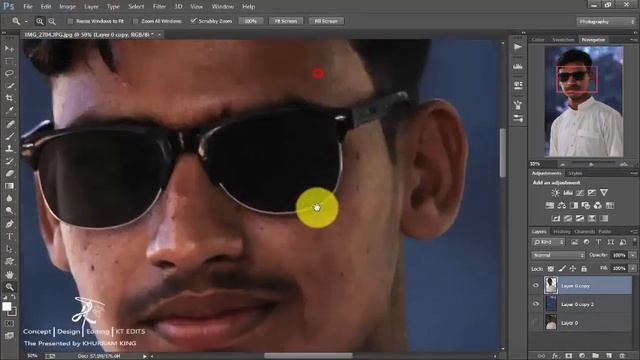Open the Filter menu
This screenshot has width=640, height=360.
pos(159,7)
